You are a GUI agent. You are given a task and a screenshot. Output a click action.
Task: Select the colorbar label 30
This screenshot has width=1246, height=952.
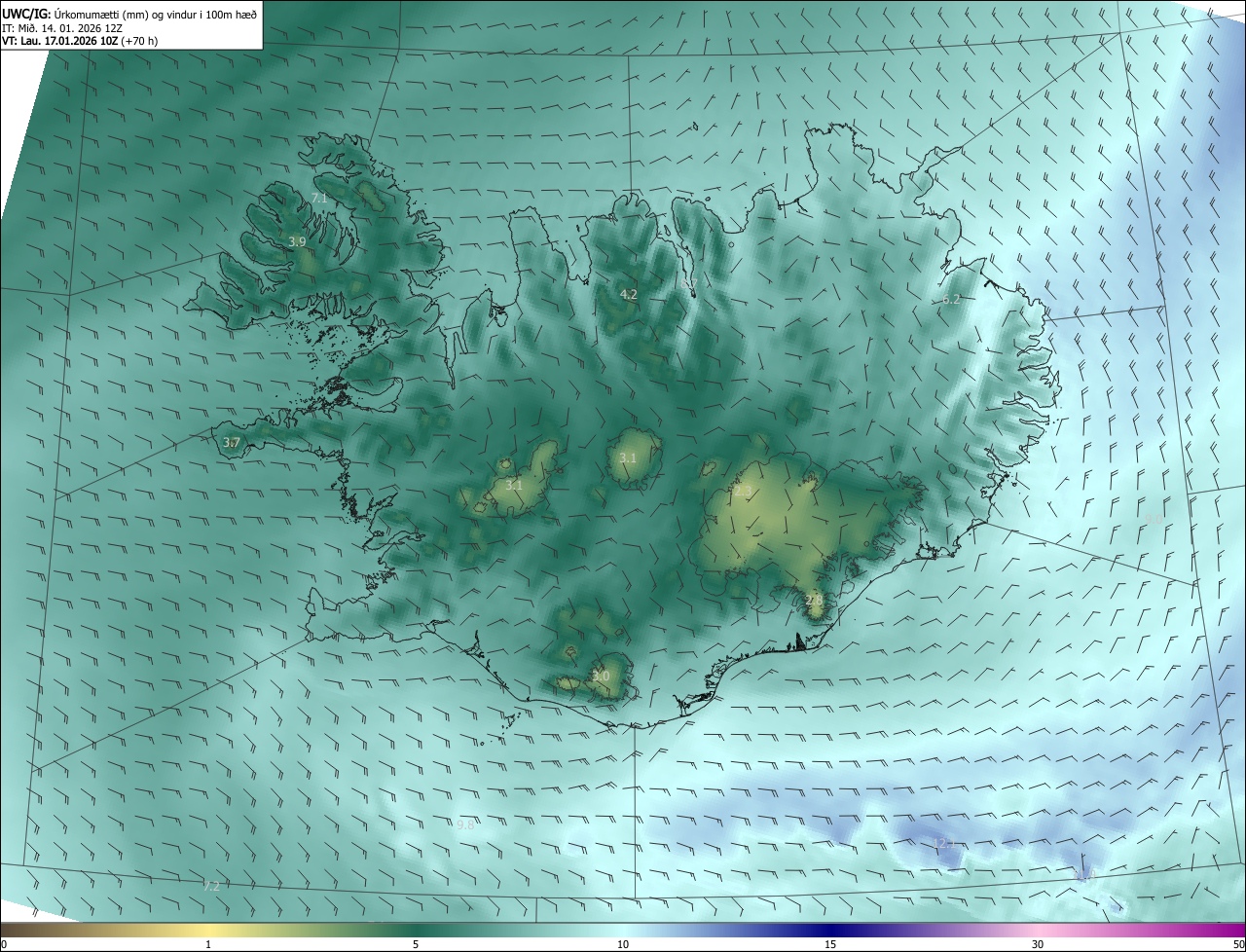pyautogui.click(x=1038, y=944)
